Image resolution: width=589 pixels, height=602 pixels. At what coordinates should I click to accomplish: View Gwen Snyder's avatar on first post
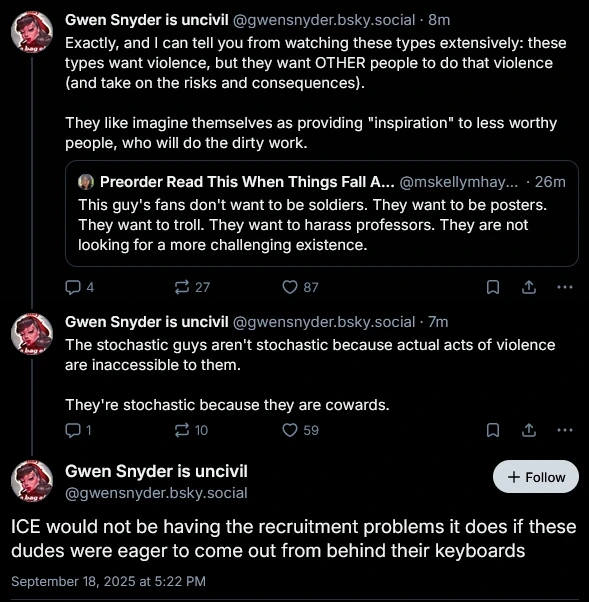[32, 32]
